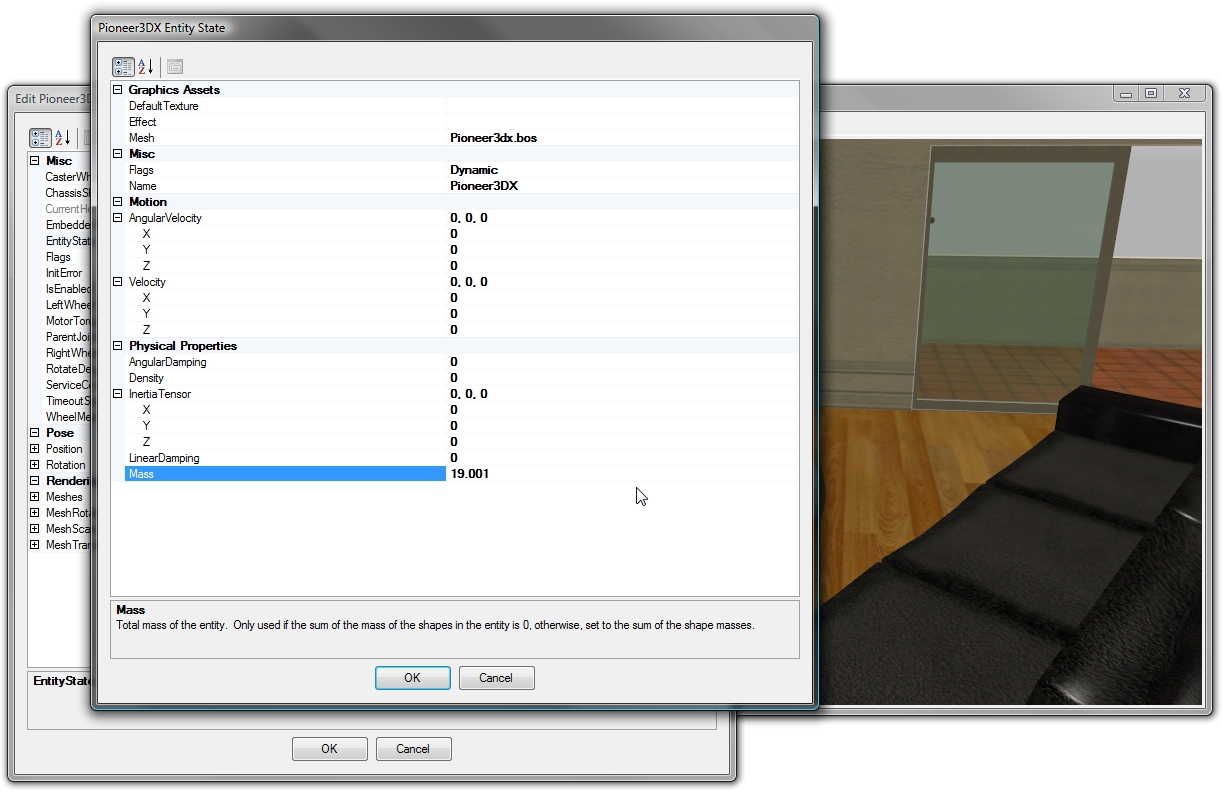This screenshot has width=1222, height=791.
Task: Click the Property Pages icon in Pioneer3DX toolbar
Action: pyautogui.click(x=173, y=66)
